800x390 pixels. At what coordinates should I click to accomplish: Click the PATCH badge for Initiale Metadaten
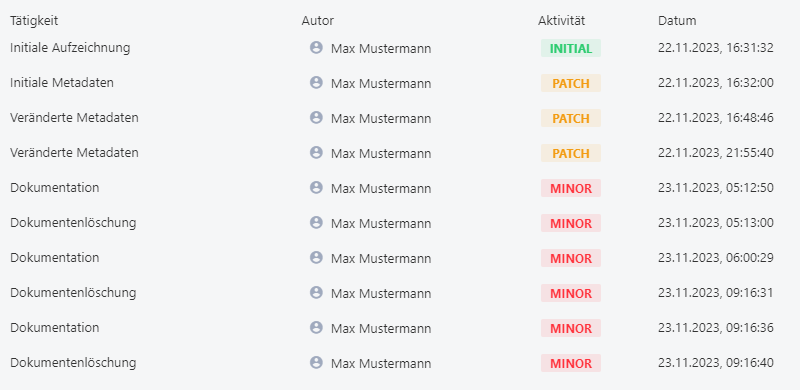point(571,83)
